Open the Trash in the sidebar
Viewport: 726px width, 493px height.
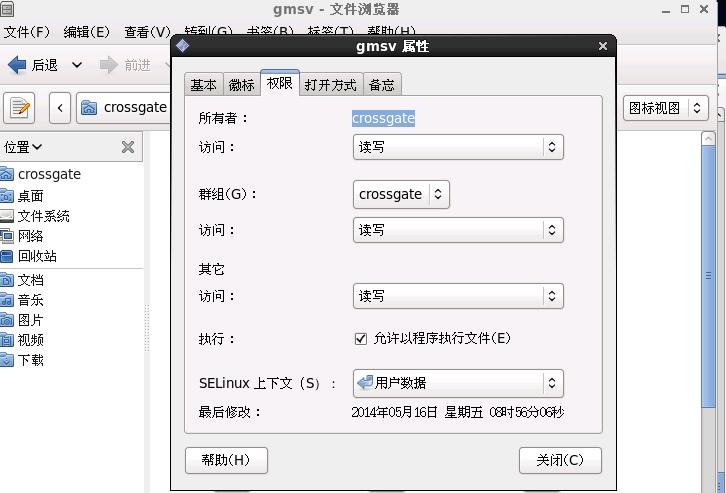click(36, 256)
